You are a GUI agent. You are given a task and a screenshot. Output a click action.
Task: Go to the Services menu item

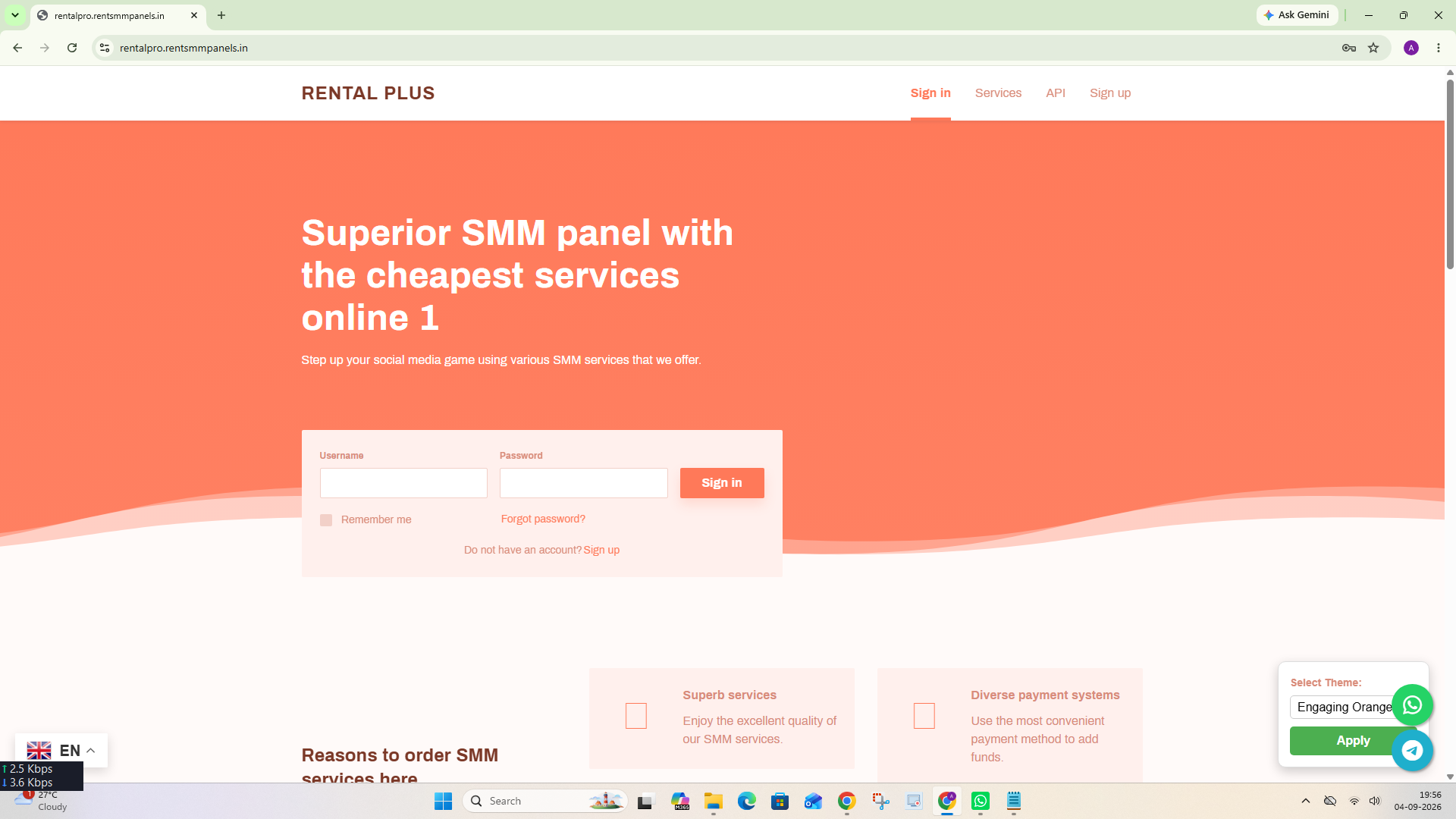[x=998, y=93]
